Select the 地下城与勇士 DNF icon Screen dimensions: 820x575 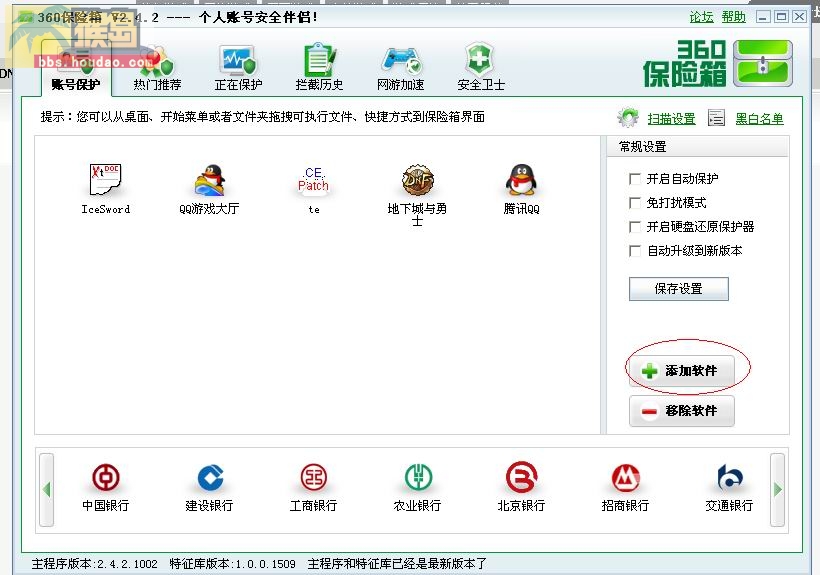417,179
